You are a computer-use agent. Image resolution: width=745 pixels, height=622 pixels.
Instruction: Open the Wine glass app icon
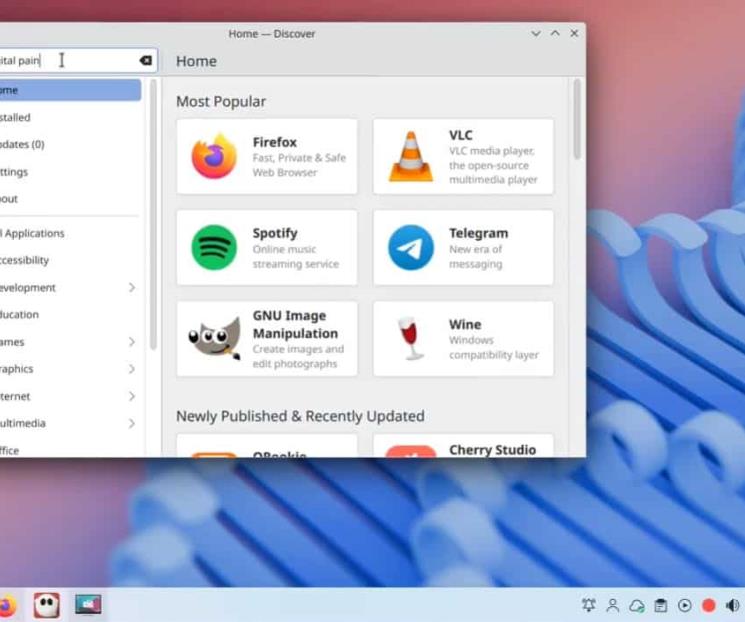point(411,338)
